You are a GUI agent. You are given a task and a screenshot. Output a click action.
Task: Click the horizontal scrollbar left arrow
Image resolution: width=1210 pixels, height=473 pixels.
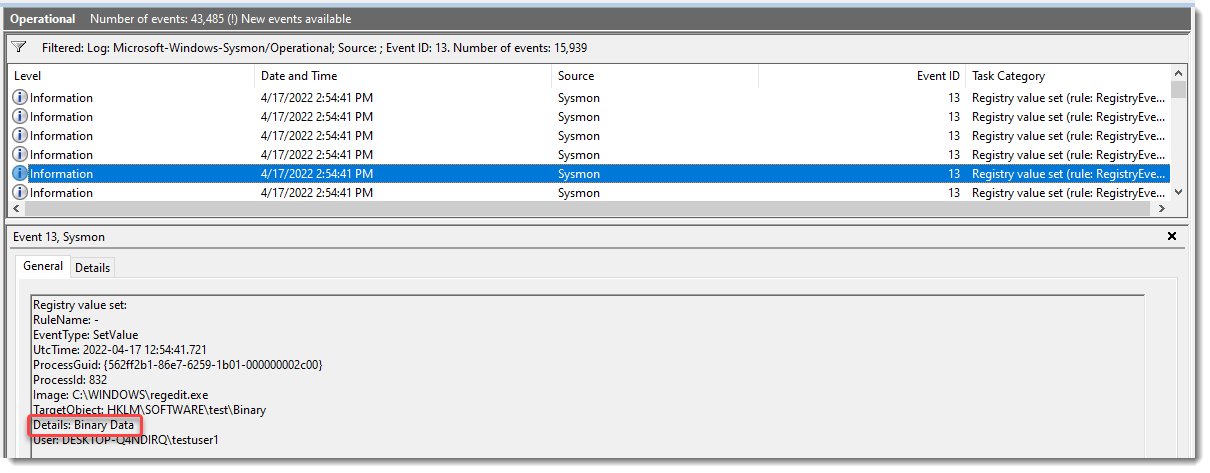coord(16,209)
